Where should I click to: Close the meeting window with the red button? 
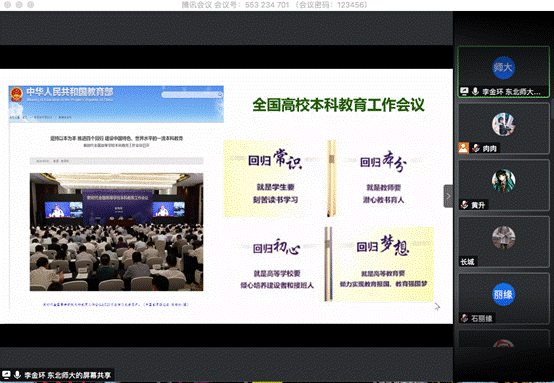point(7,5)
